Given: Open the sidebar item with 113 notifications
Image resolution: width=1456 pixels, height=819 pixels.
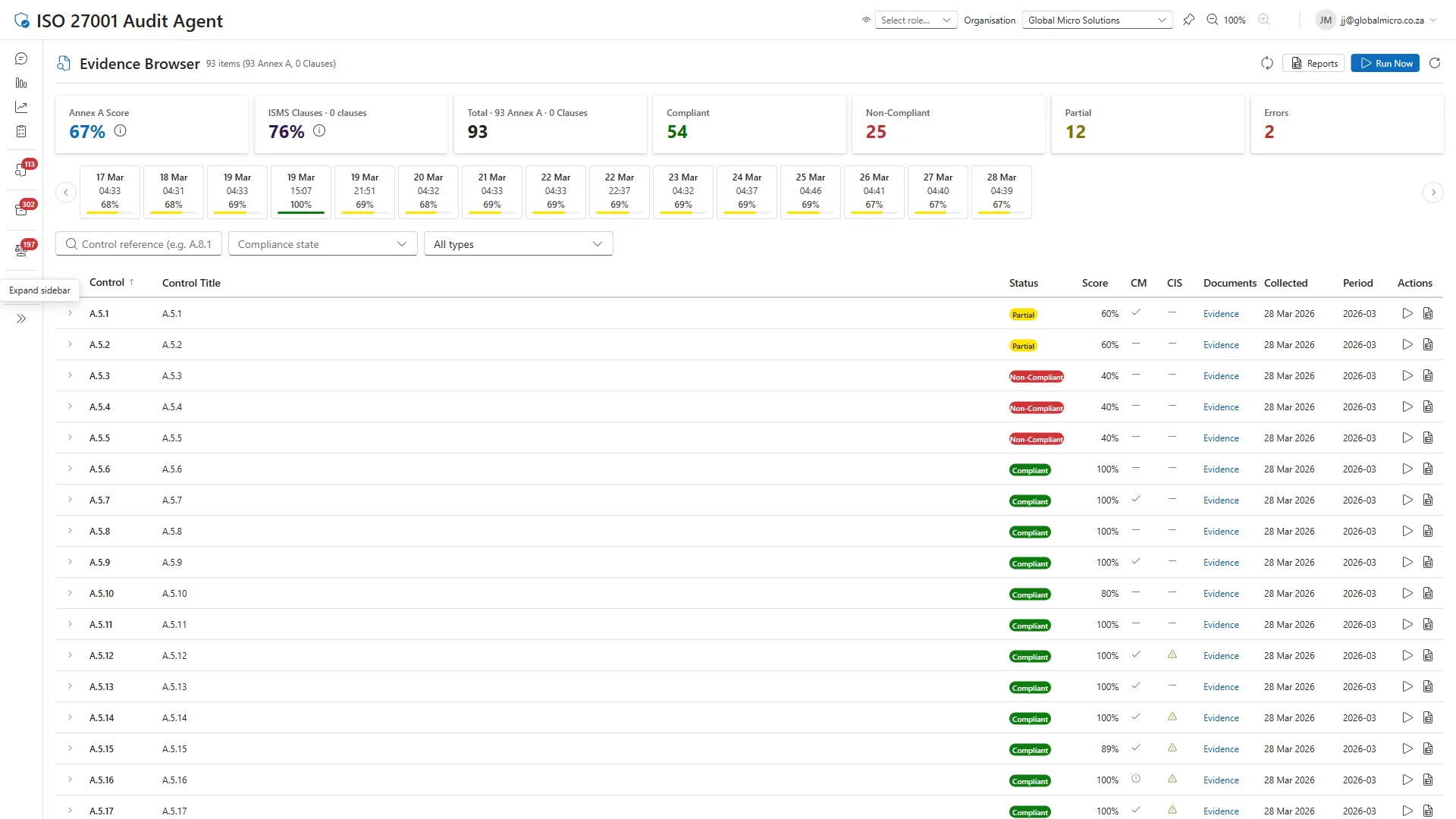Looking at the screenshot, I should point(20,169).
